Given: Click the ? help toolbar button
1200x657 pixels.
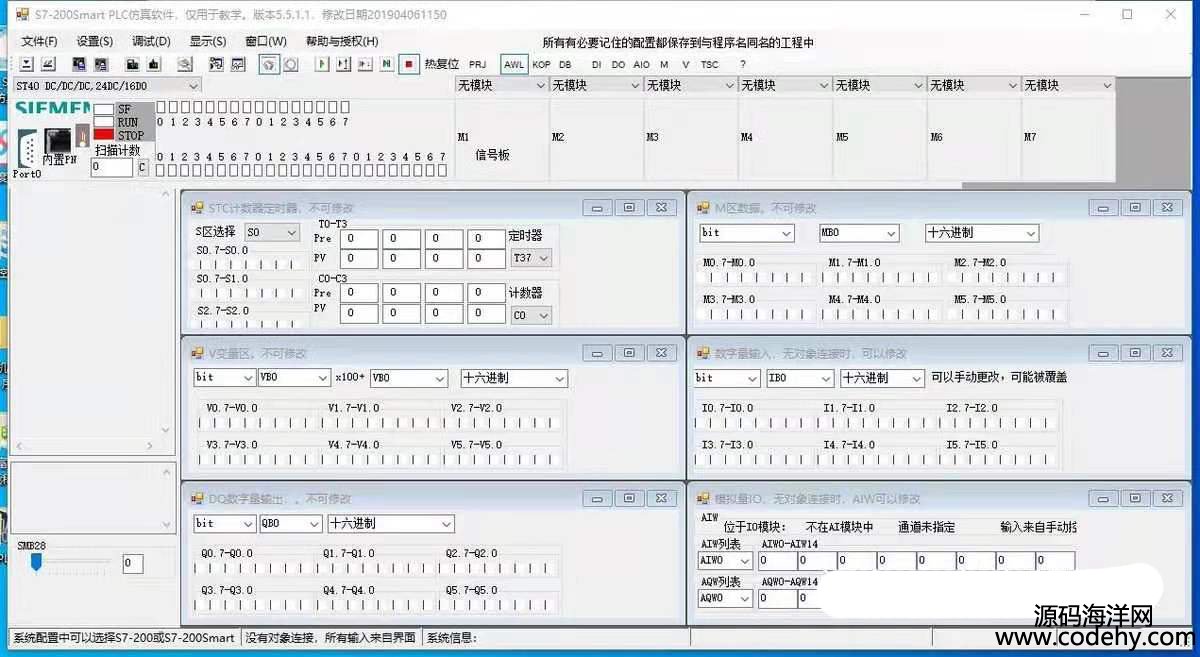Looking at the screenshot, I should click(743, 65).
